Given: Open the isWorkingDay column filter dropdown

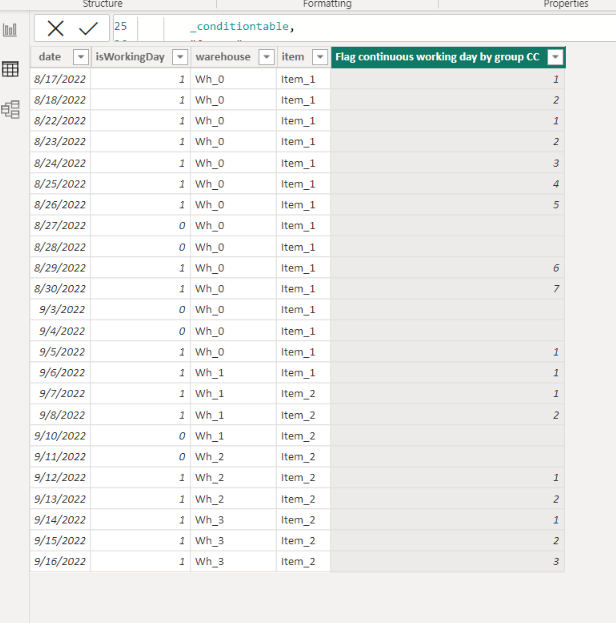Looking at the screenshot, I should pos(180,57).
